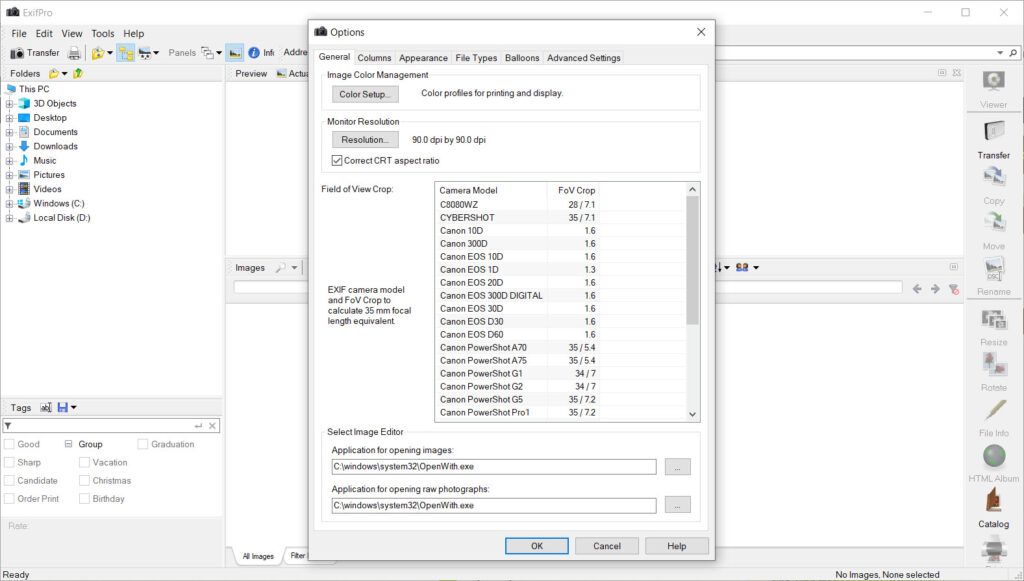This screenshot has width=1024, height=581.
Task: Click the HTML Album sphere icon
Action: 993,456
